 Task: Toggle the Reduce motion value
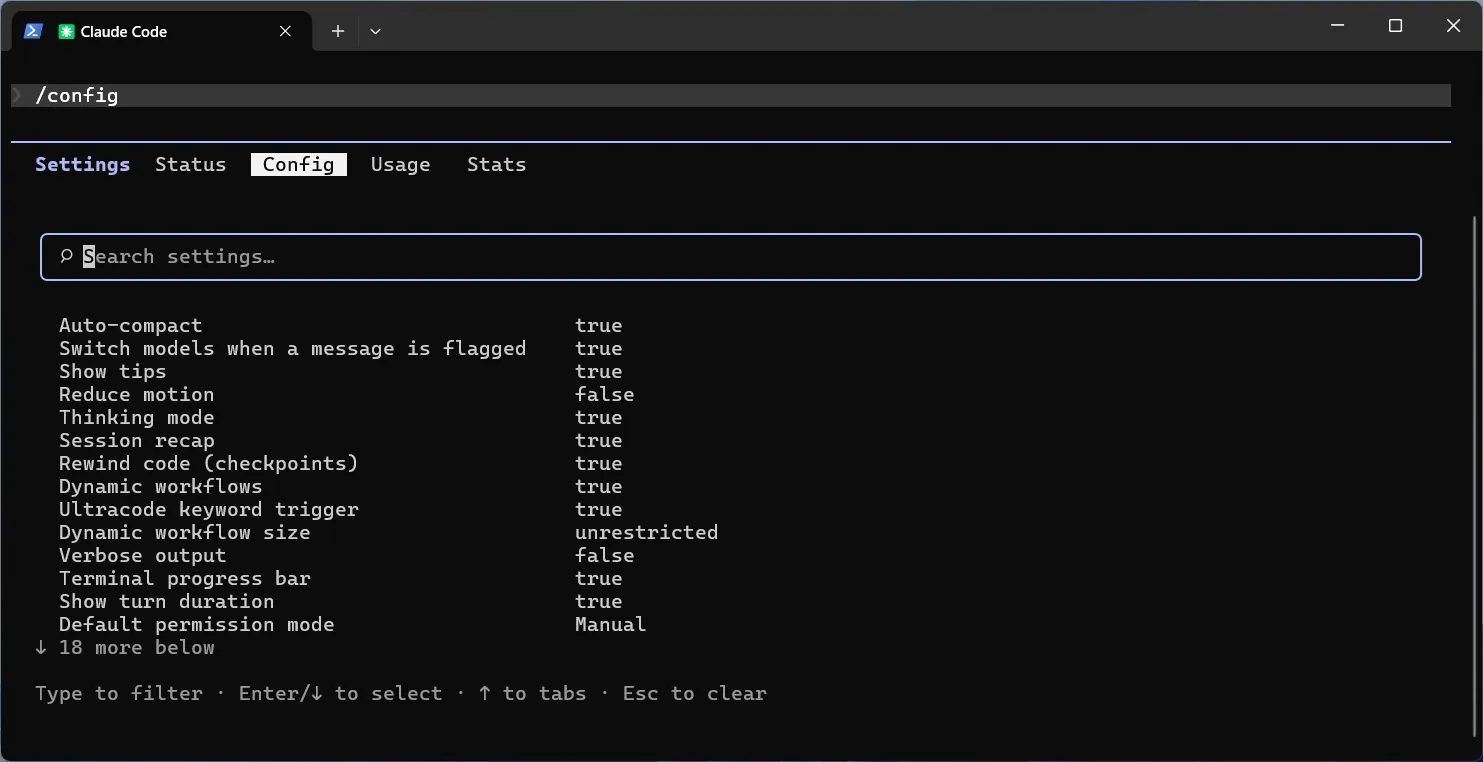pyautogui.click(x=605, y=395)
